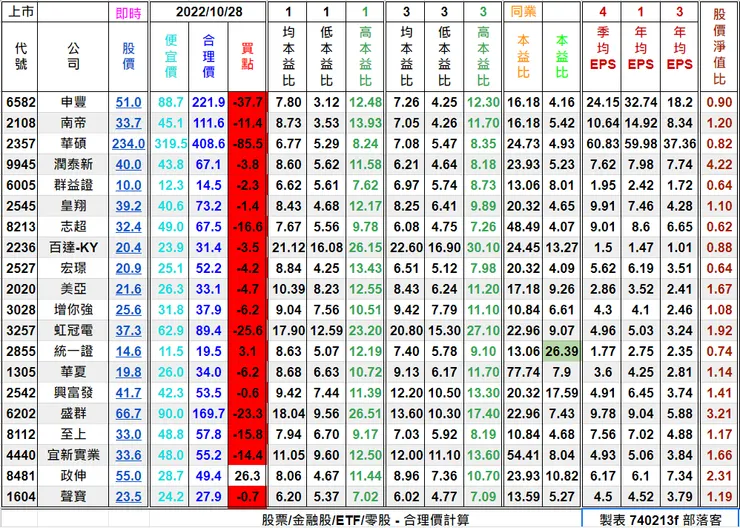
Task: Select the 上市 header cell
Action: point(20,12)
